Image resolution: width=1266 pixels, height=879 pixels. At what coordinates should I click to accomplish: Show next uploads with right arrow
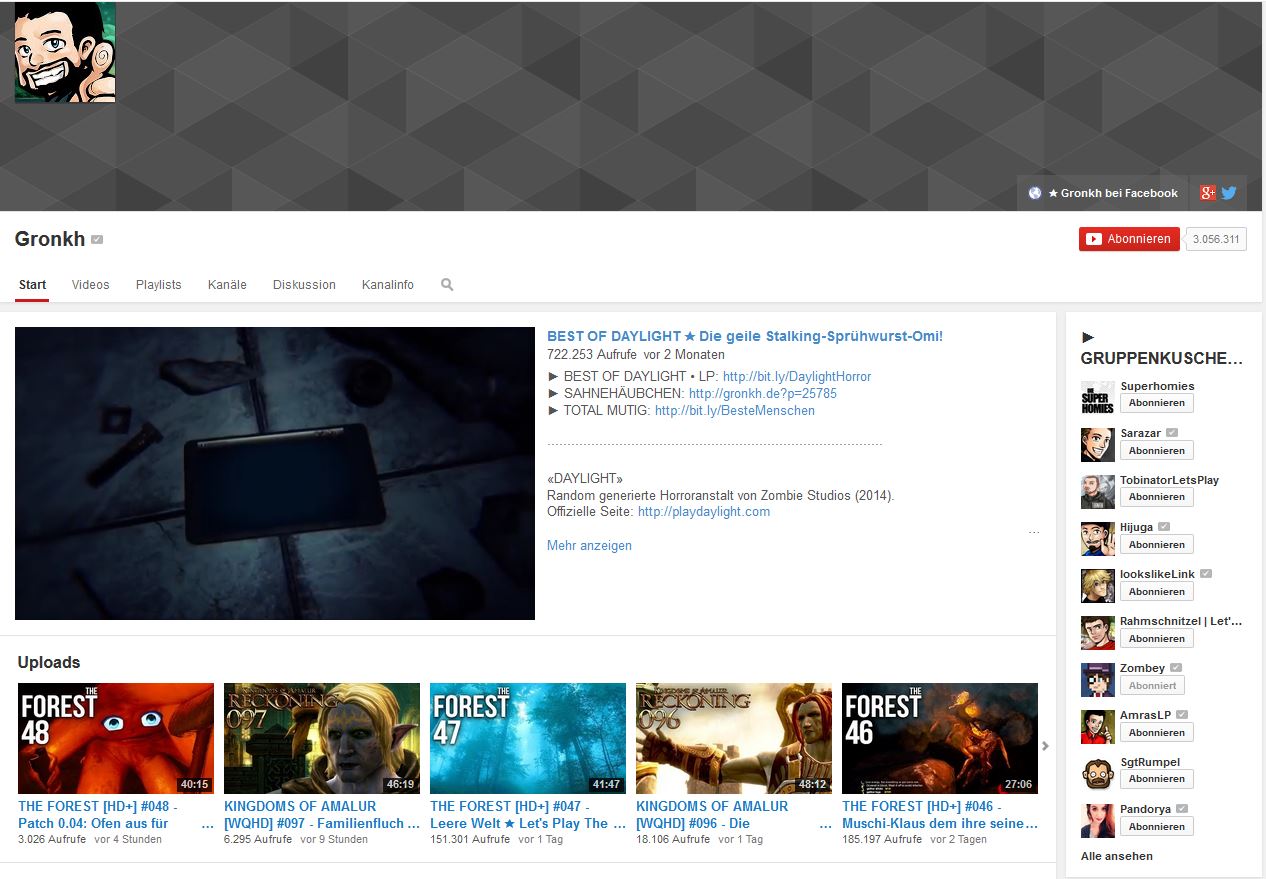point(1046,746)
